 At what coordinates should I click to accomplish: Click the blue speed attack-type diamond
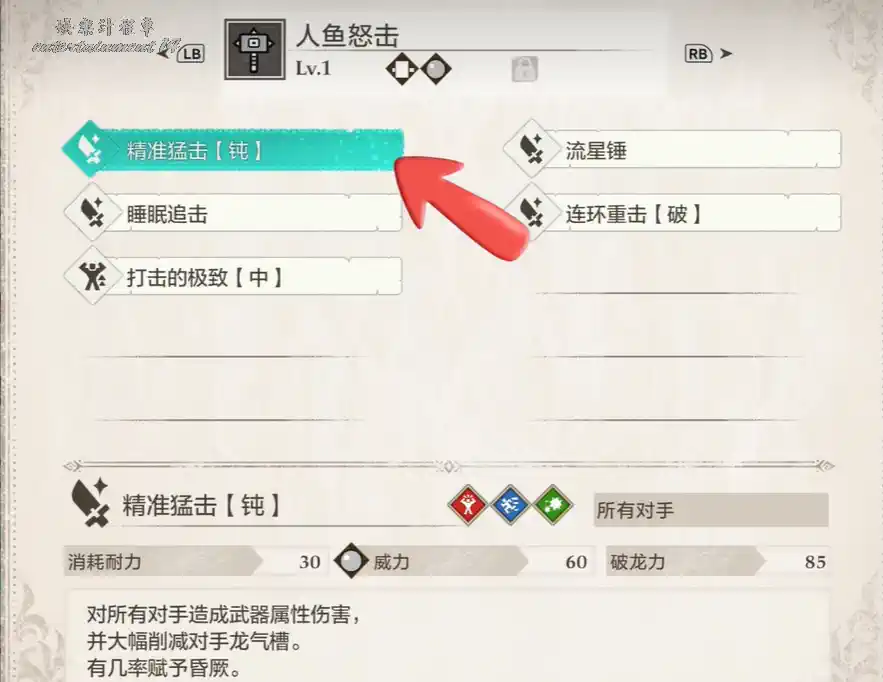pos(511,505)
